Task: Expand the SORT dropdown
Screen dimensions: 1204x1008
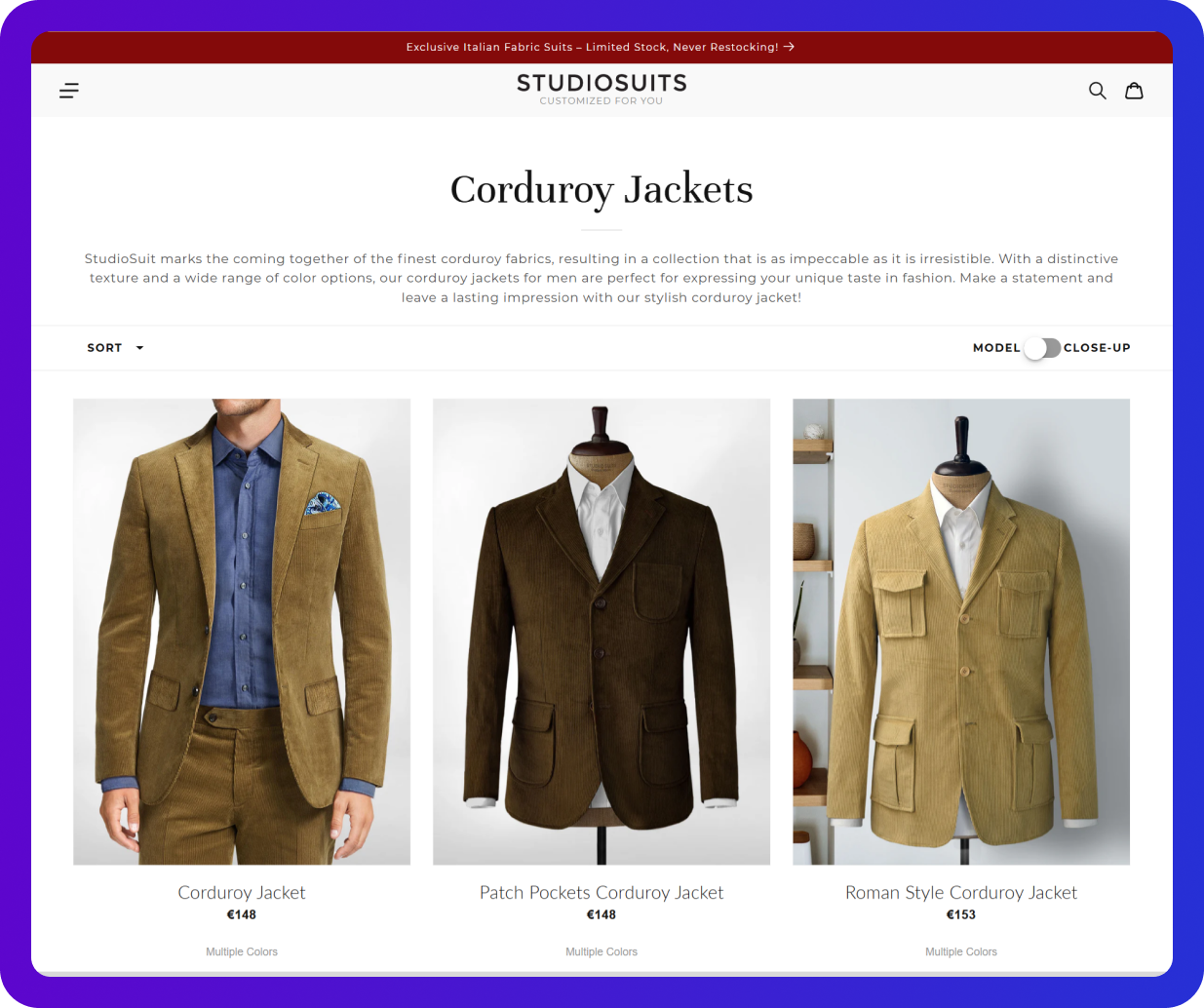Action: pyautogui.click(x=115, y=348)
